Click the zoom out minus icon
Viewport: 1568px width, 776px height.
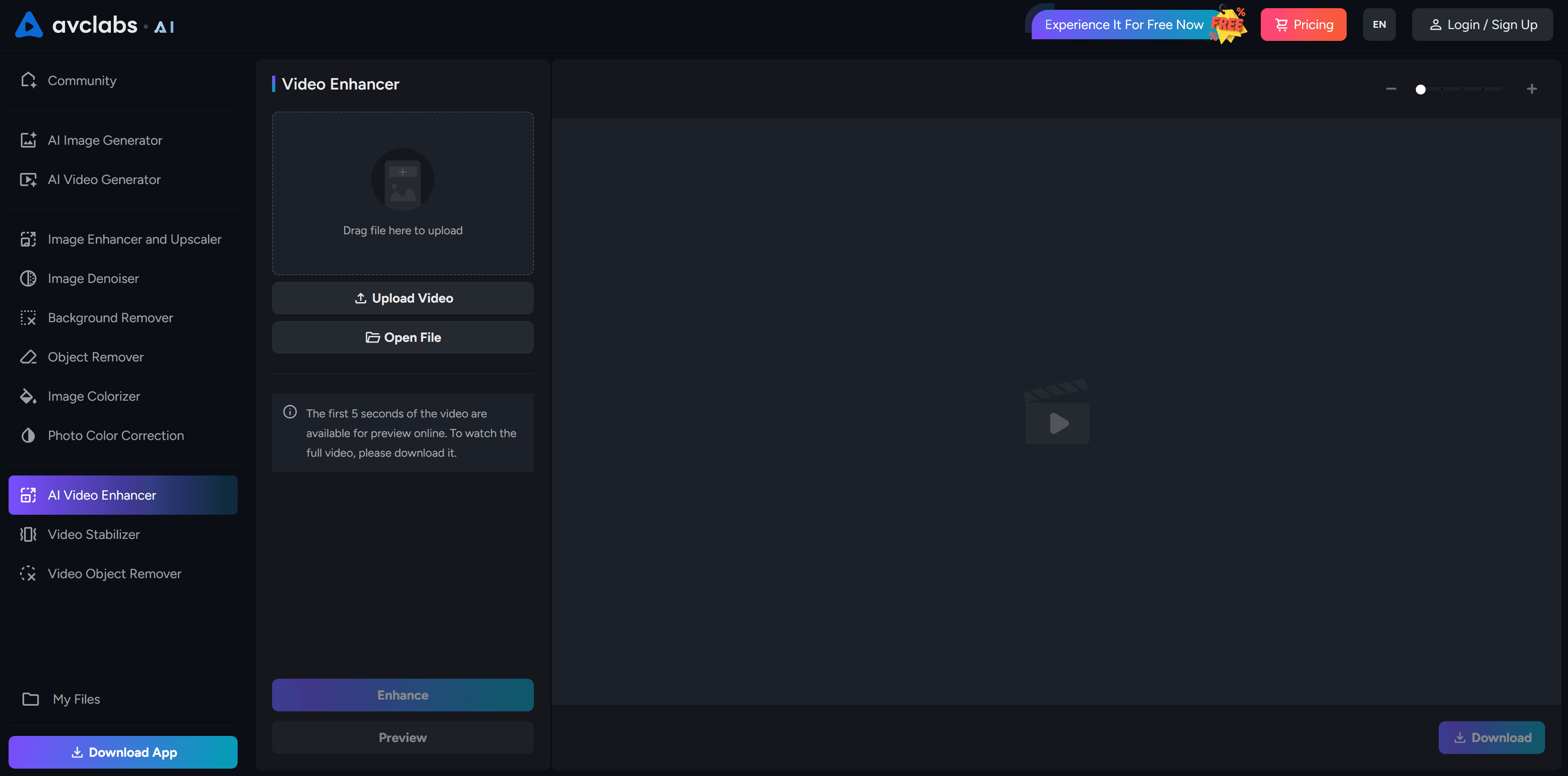pyautogui.click(x=1391, y=89)
